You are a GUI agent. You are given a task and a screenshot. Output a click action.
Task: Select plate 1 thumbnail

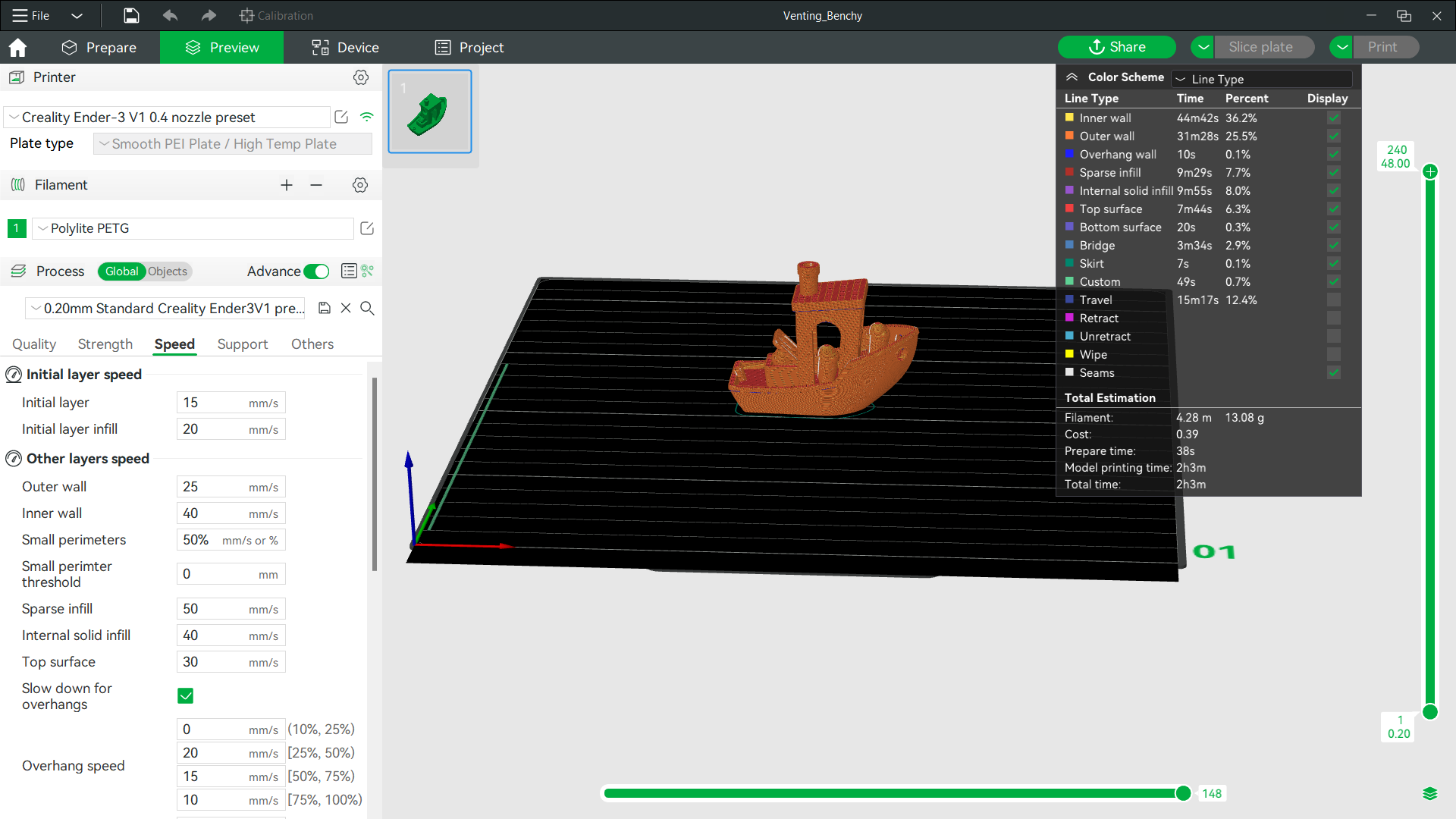tap(430, 111)
